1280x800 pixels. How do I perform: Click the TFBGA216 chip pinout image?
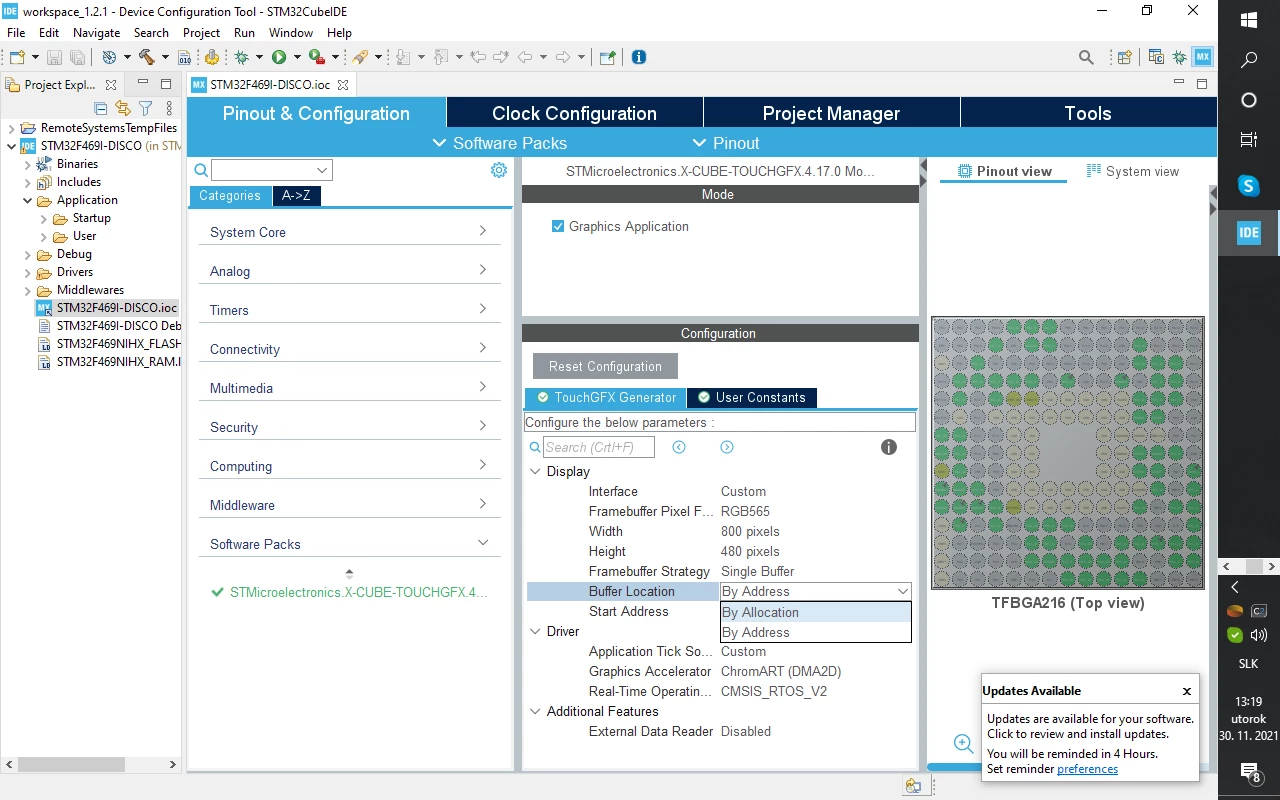tap(1068, 453)
